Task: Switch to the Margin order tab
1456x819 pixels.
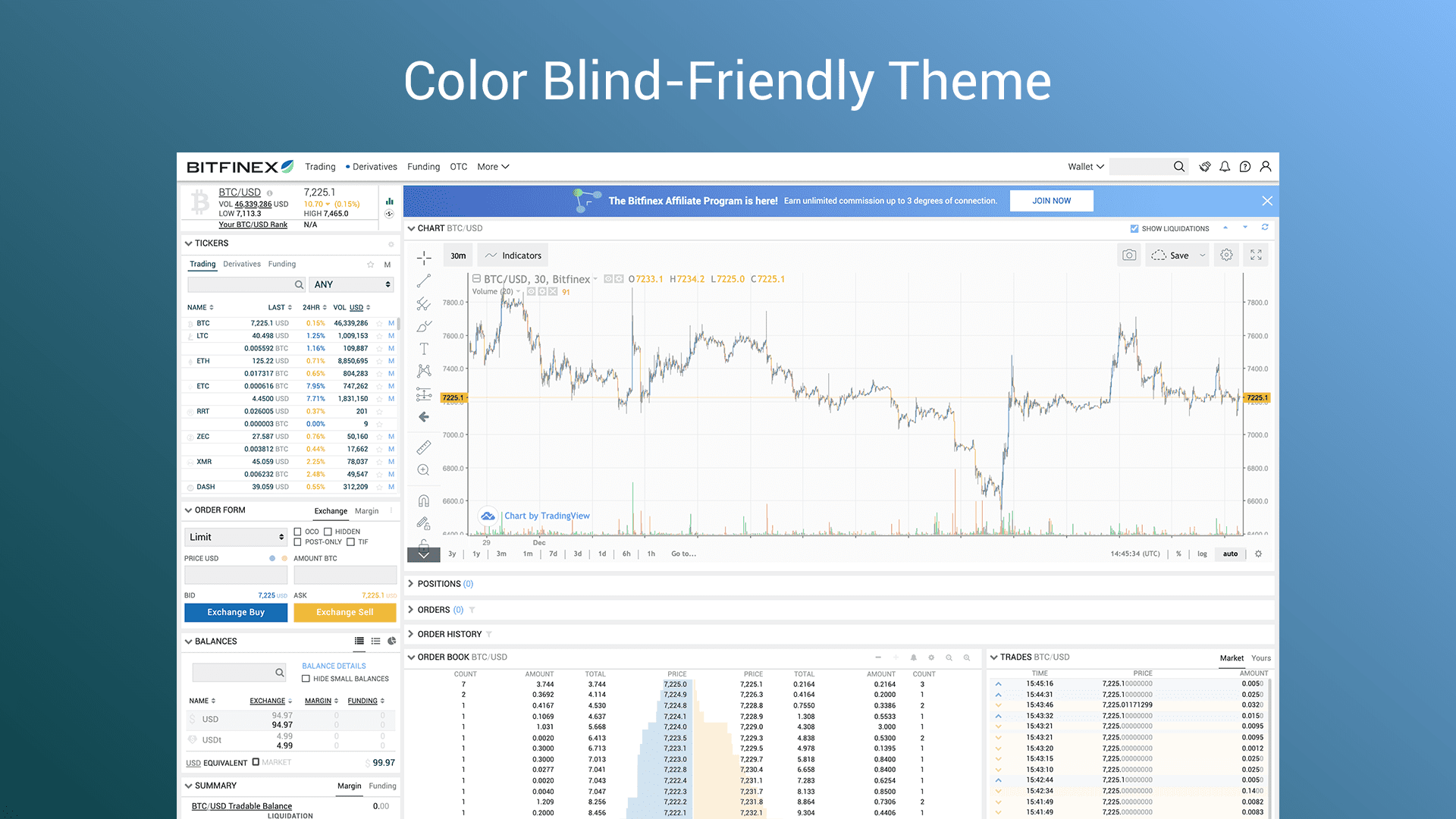Action: 366,511
